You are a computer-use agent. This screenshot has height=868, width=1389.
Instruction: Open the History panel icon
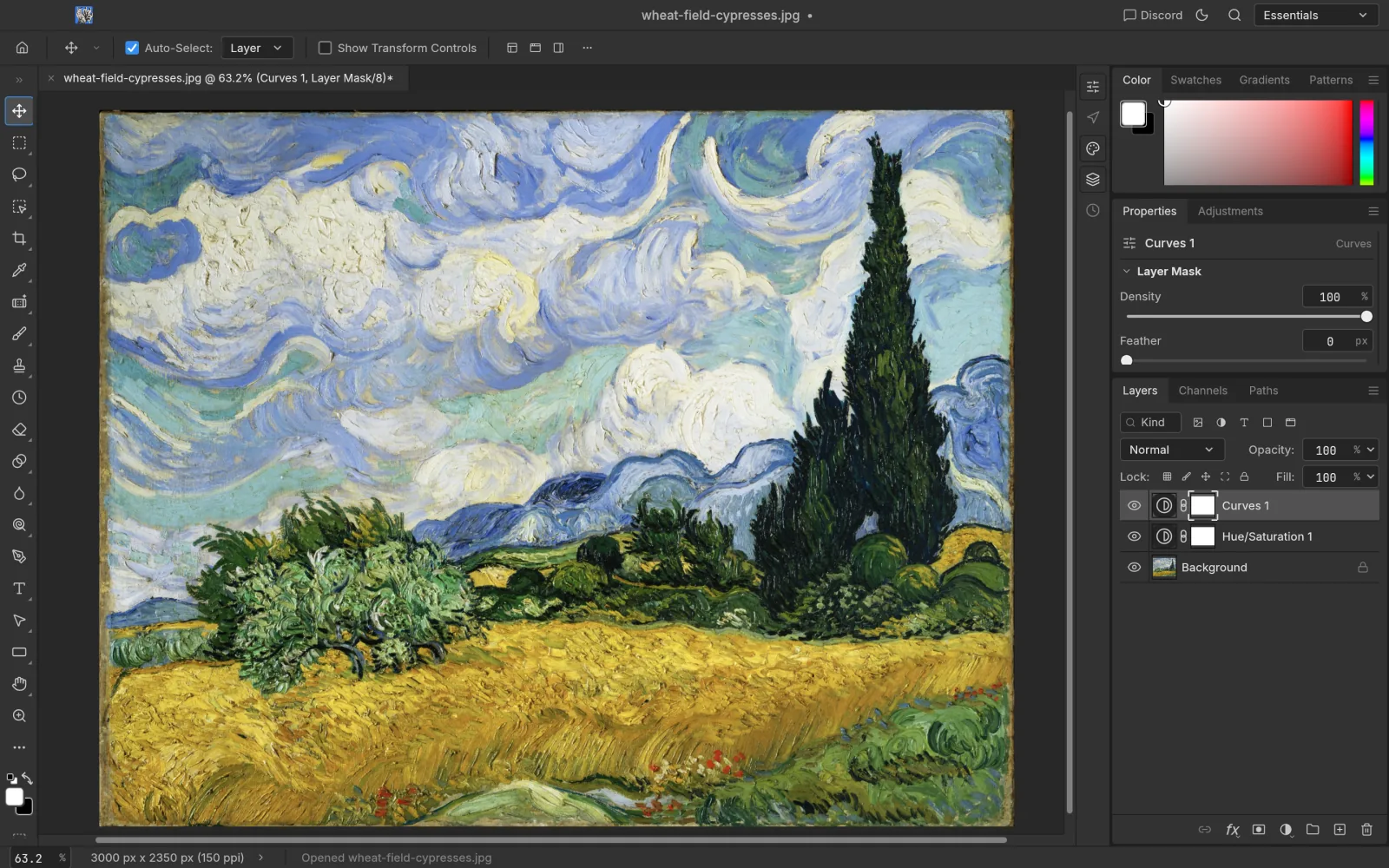[x=1093, y=210]
